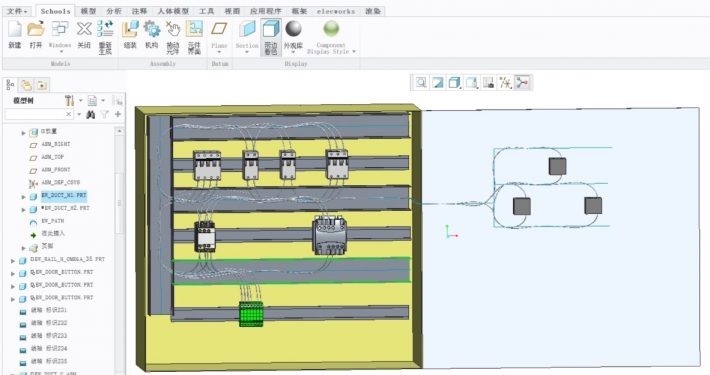The height and width of the screenshot is (375, 710).
Task: Toggle spin center display in graphics toolbar
Action: (x=522, y=82)
